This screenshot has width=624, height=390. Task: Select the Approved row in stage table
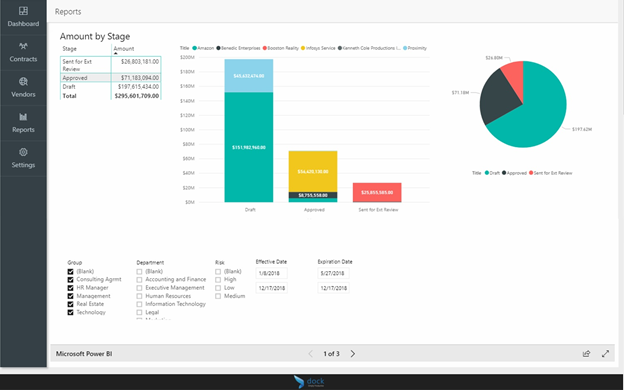point(111,78)
